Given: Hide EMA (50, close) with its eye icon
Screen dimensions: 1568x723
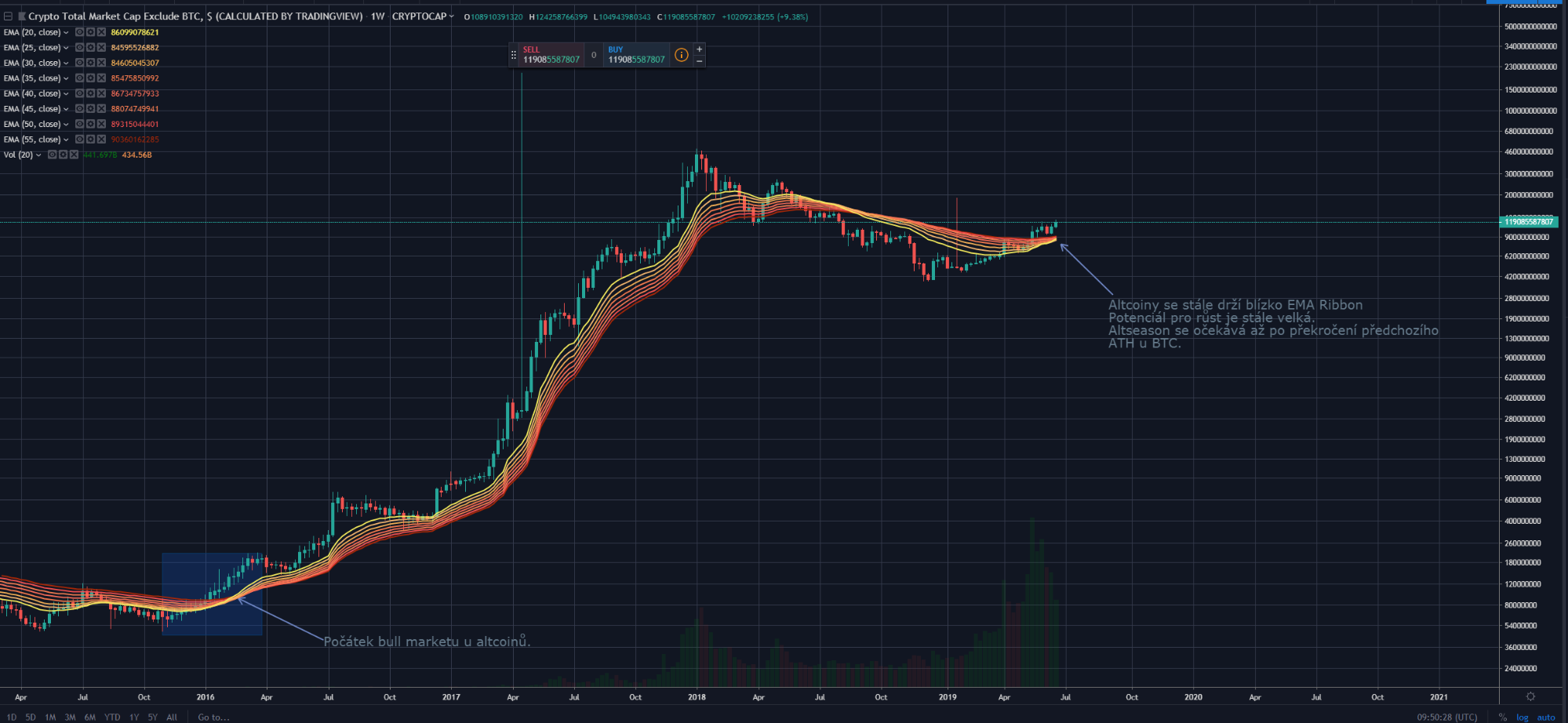Looking at the screenshot, I should pyautogui.click(x=79, y=124).
